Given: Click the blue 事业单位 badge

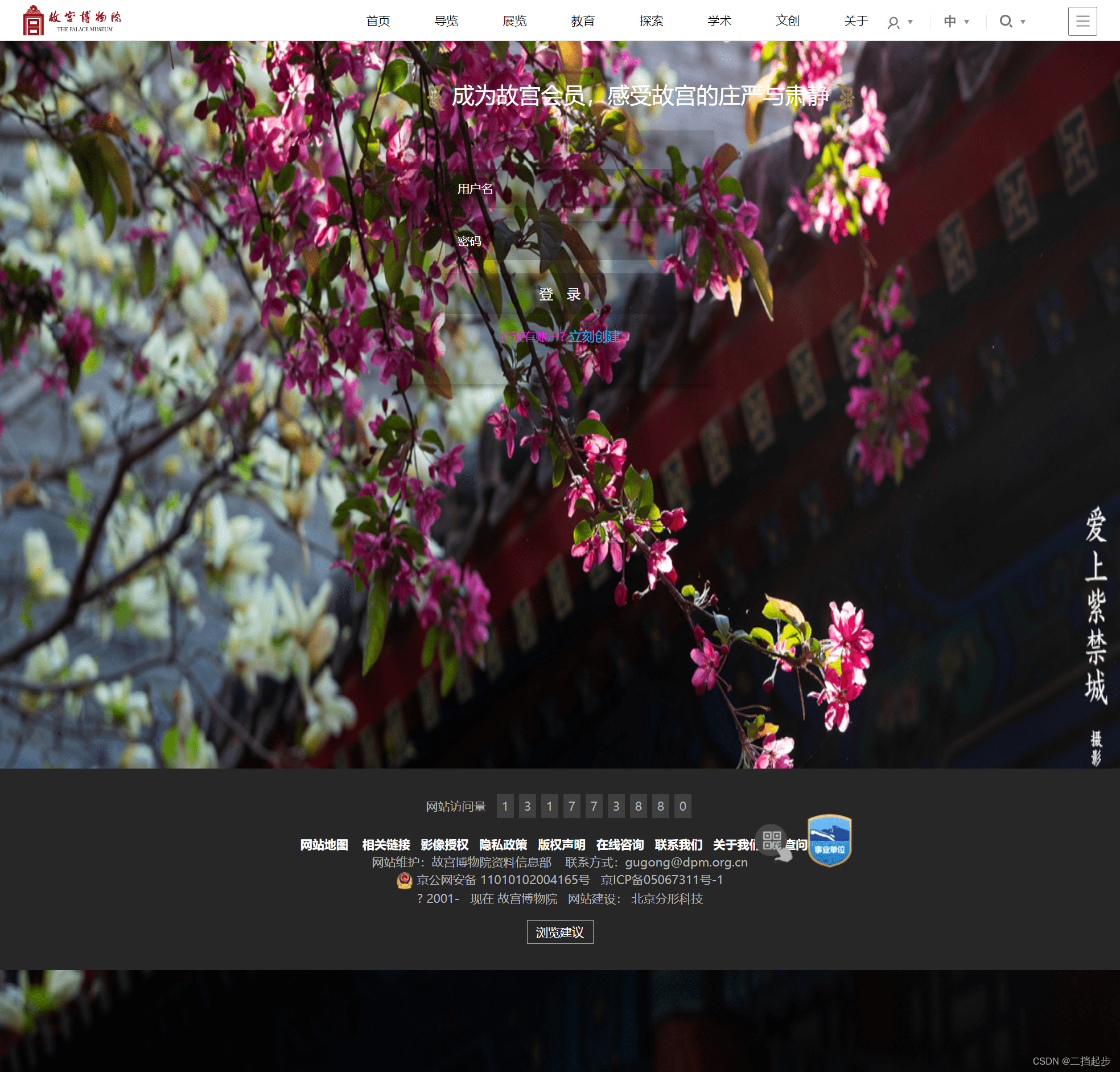Looking at the screenshot, I should [x=829, y=840].
